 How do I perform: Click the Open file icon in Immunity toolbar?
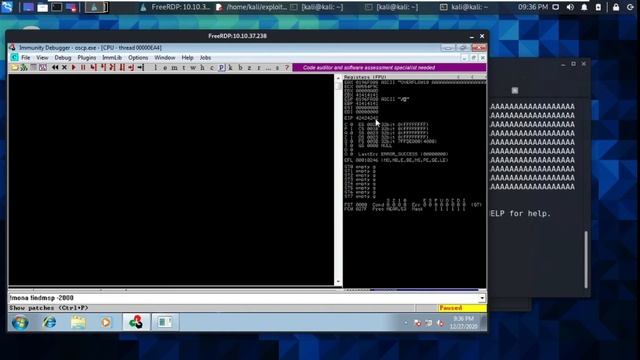(x=15, y=67)
